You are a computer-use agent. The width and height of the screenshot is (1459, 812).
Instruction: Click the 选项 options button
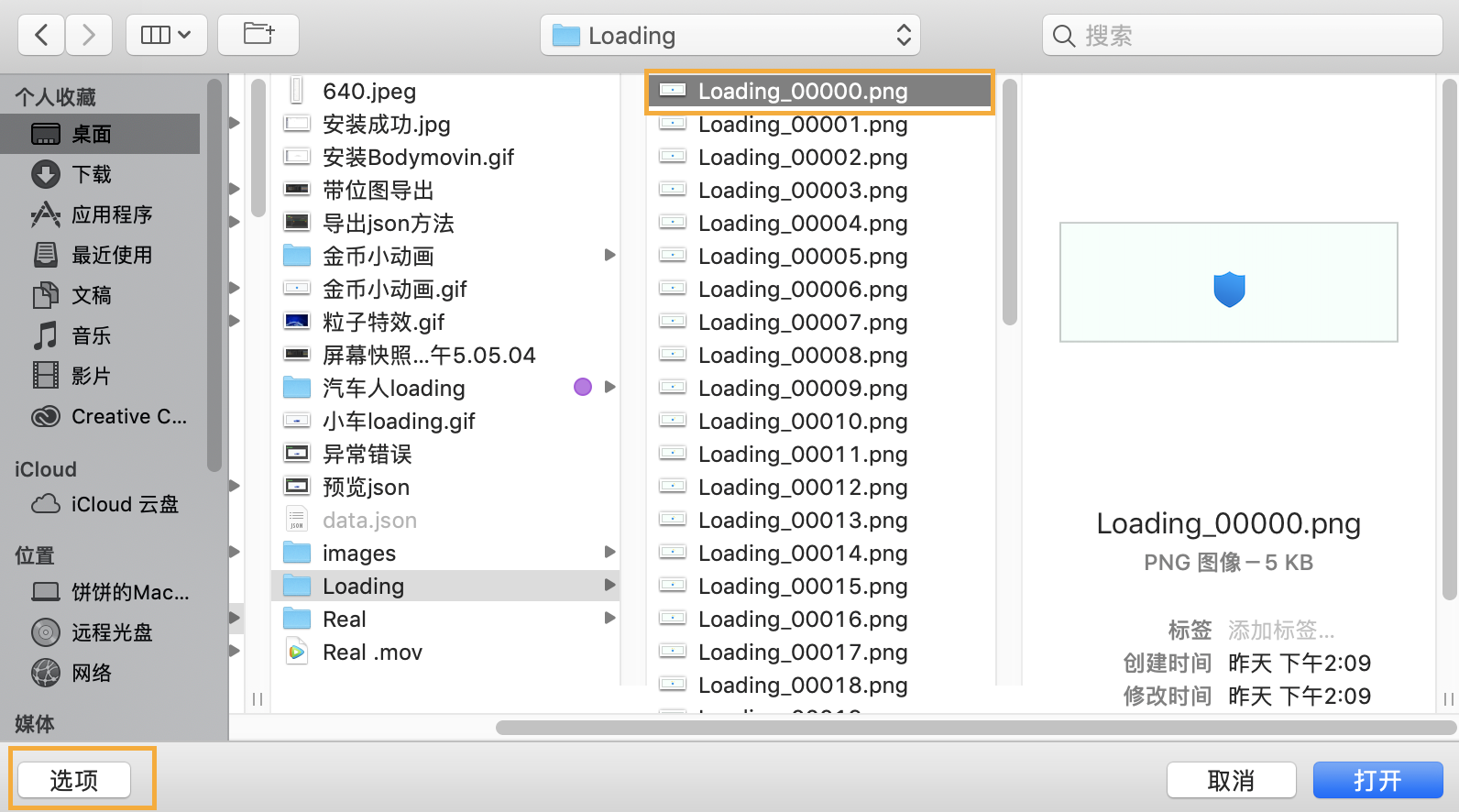coord(74,780)
